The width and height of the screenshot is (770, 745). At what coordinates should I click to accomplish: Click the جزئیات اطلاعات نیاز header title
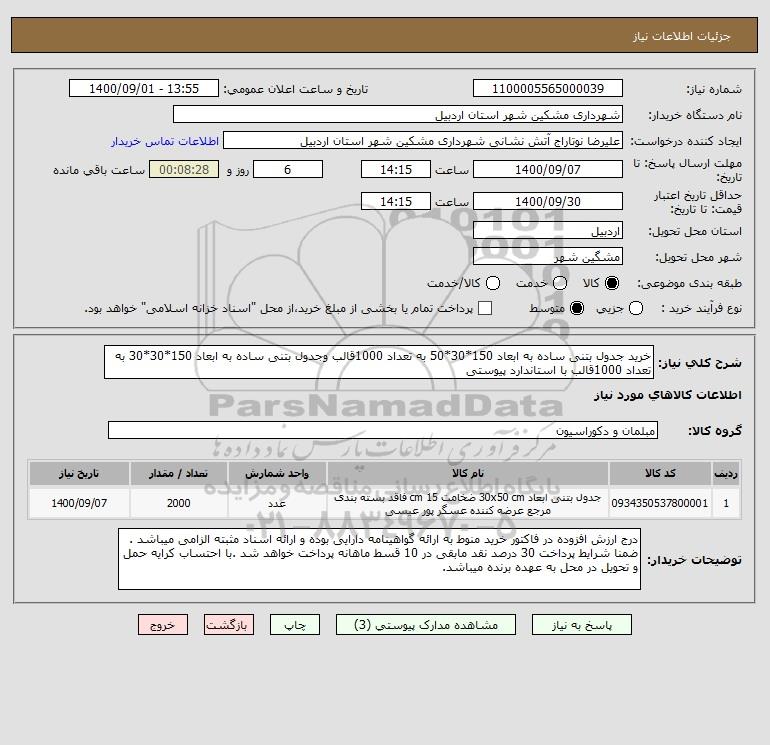click(x=682, y=36)
